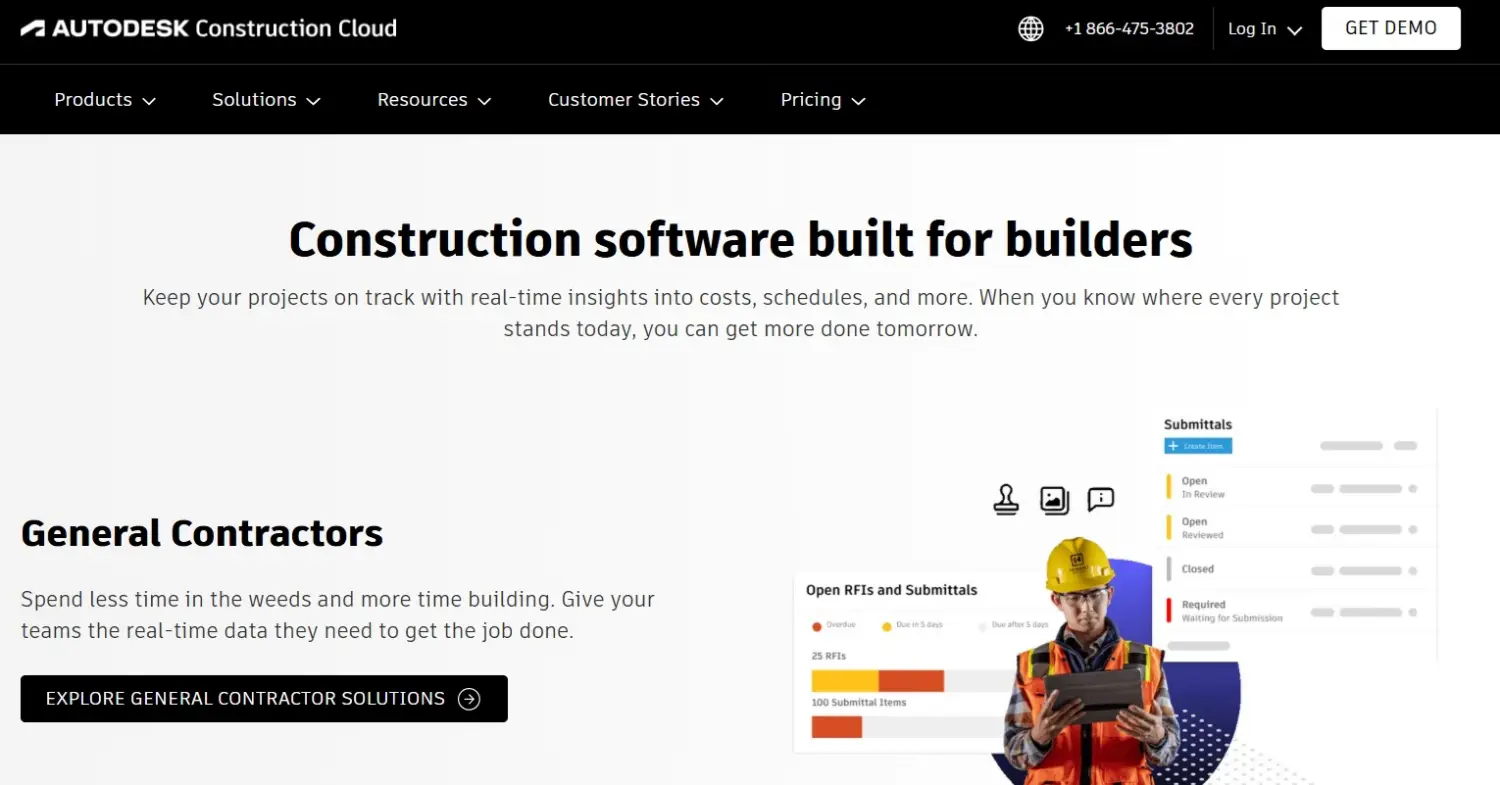
Task: Click the Due after 5 days legend
Action: coord(1013,626)
